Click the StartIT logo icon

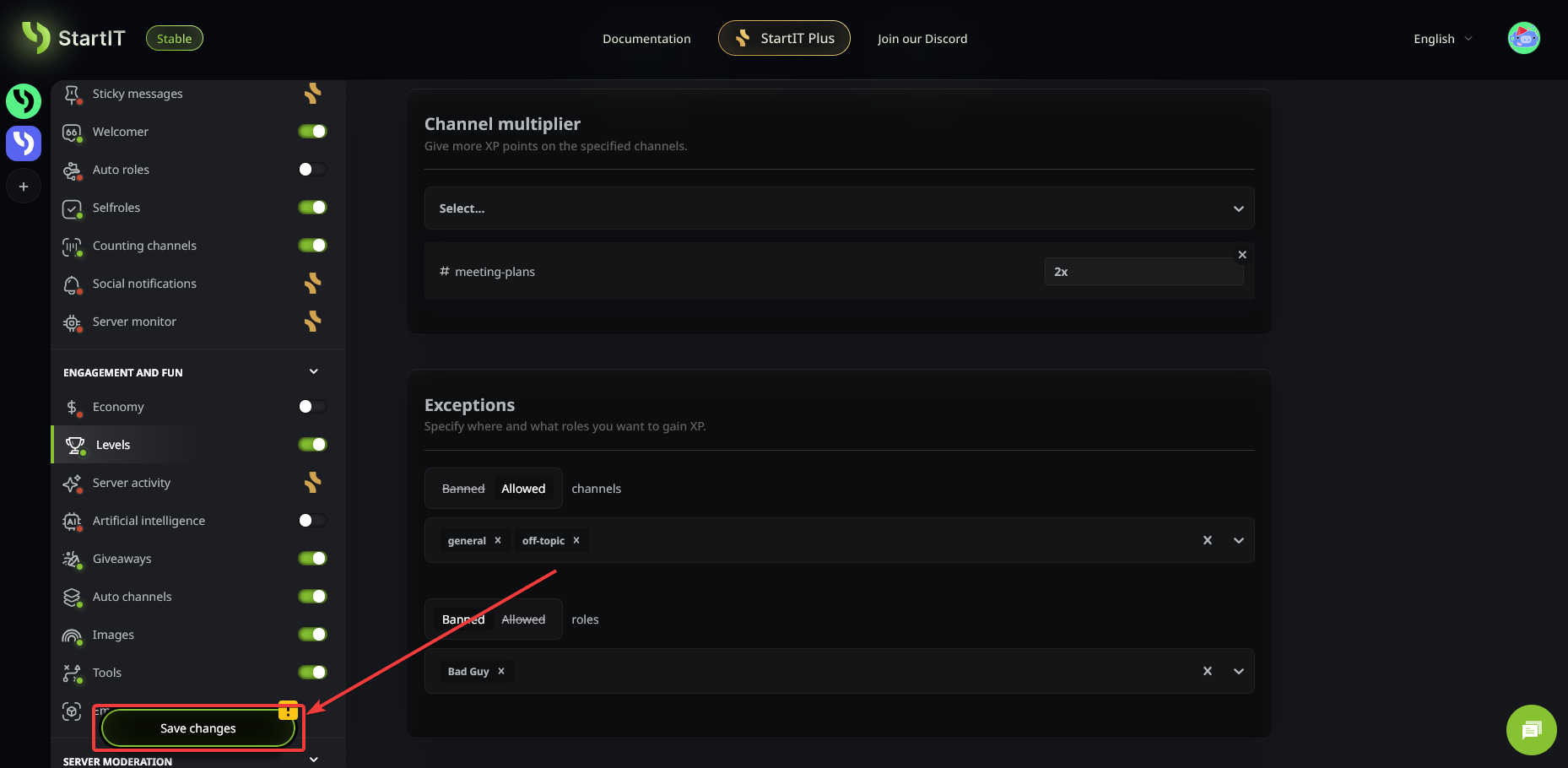[x=36, y=38]
